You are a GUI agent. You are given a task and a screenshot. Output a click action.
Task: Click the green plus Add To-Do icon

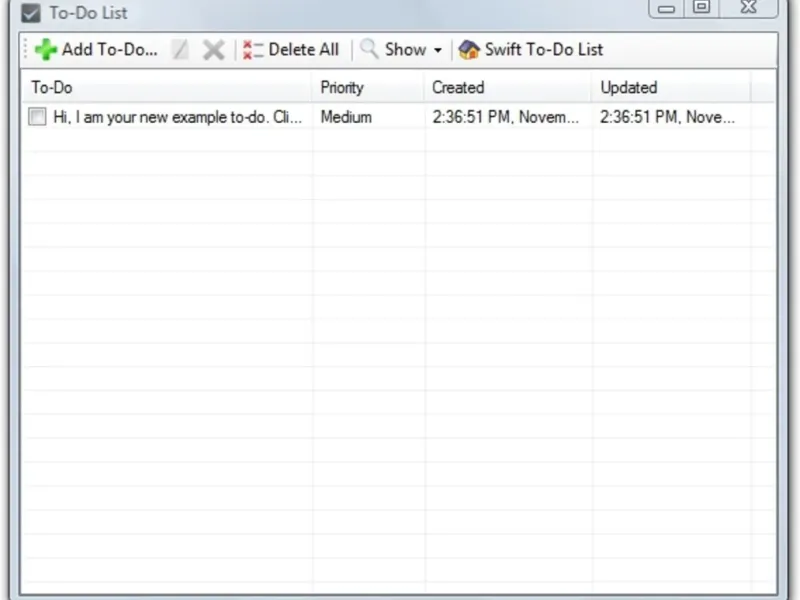[45, 49]
